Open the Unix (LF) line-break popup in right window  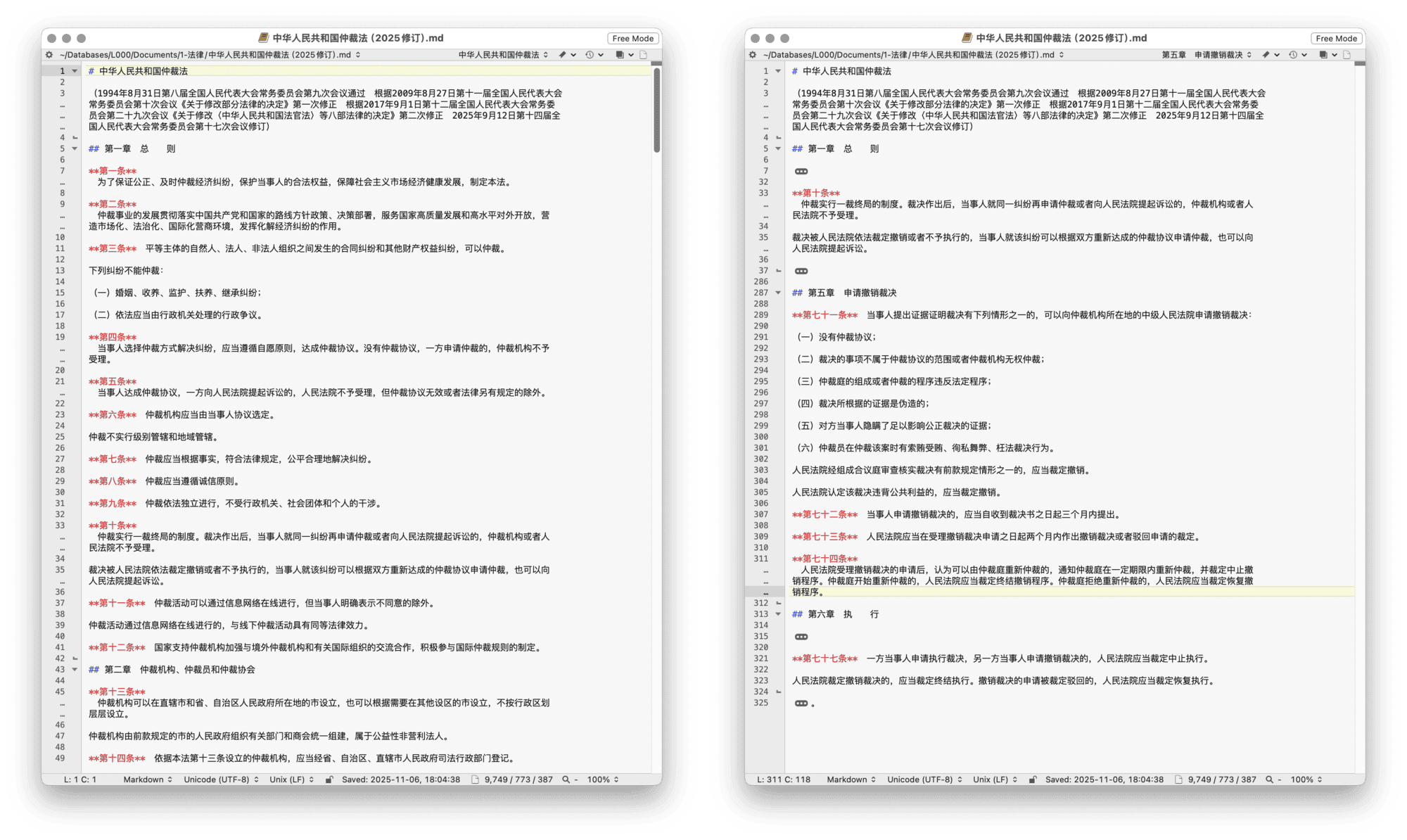pos(995,779)
